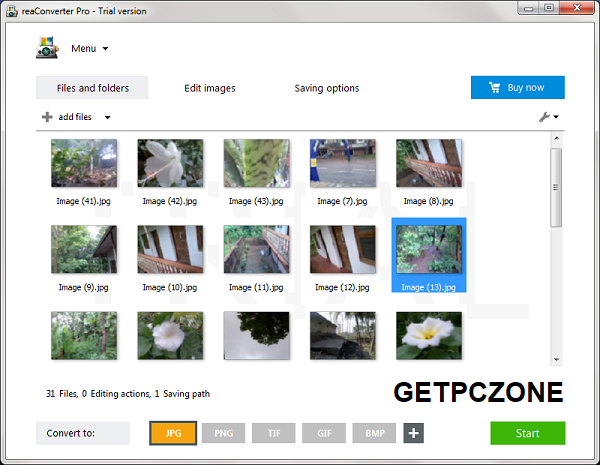Open the Saving options tab

click(x=327, y=88)
